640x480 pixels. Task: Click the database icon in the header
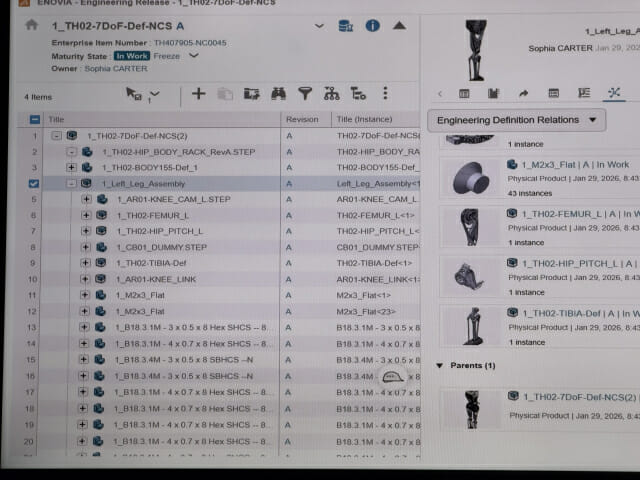(346, 26)
